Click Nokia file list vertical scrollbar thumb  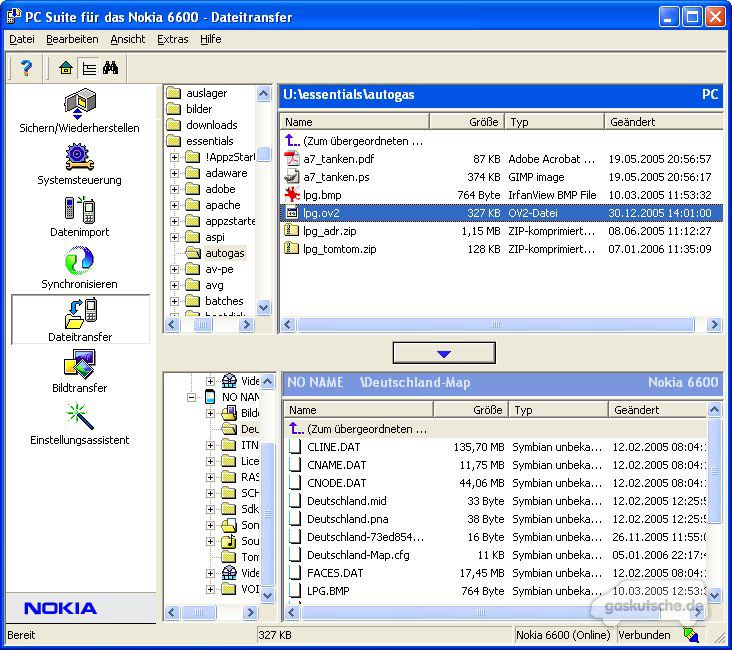715,472
